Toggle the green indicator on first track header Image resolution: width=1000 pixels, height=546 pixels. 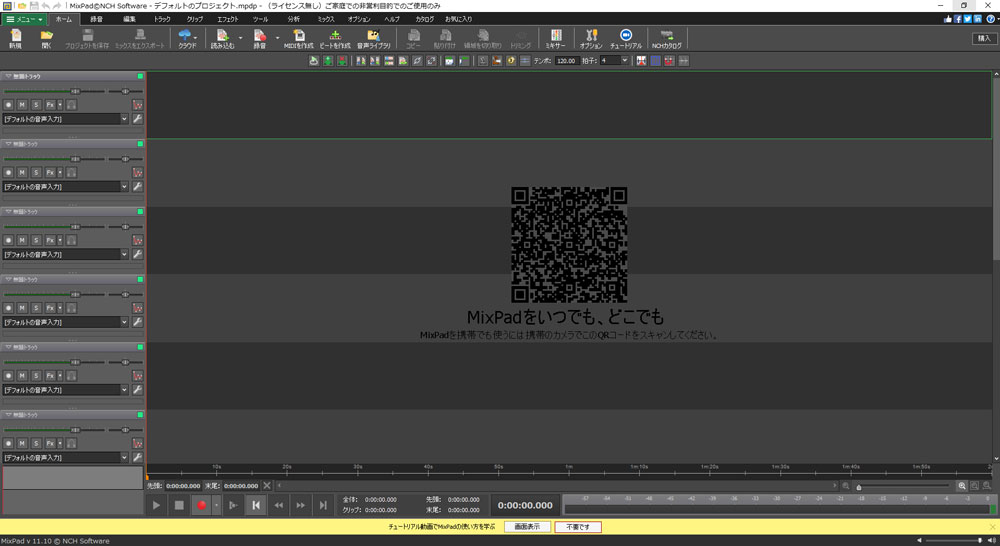pyautogui.click(x=140, y=76)
